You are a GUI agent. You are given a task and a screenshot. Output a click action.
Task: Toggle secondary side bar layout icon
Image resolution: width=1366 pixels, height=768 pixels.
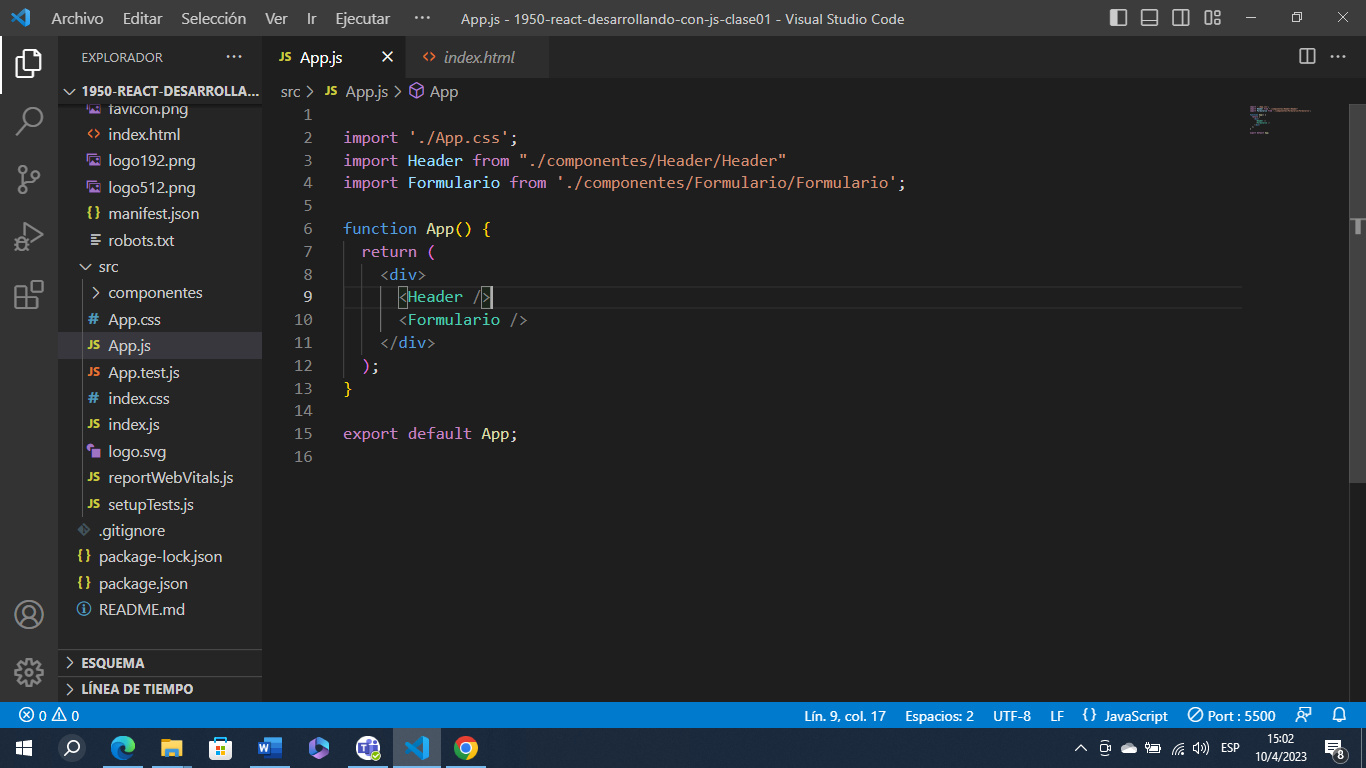(x=1181, y=18)
